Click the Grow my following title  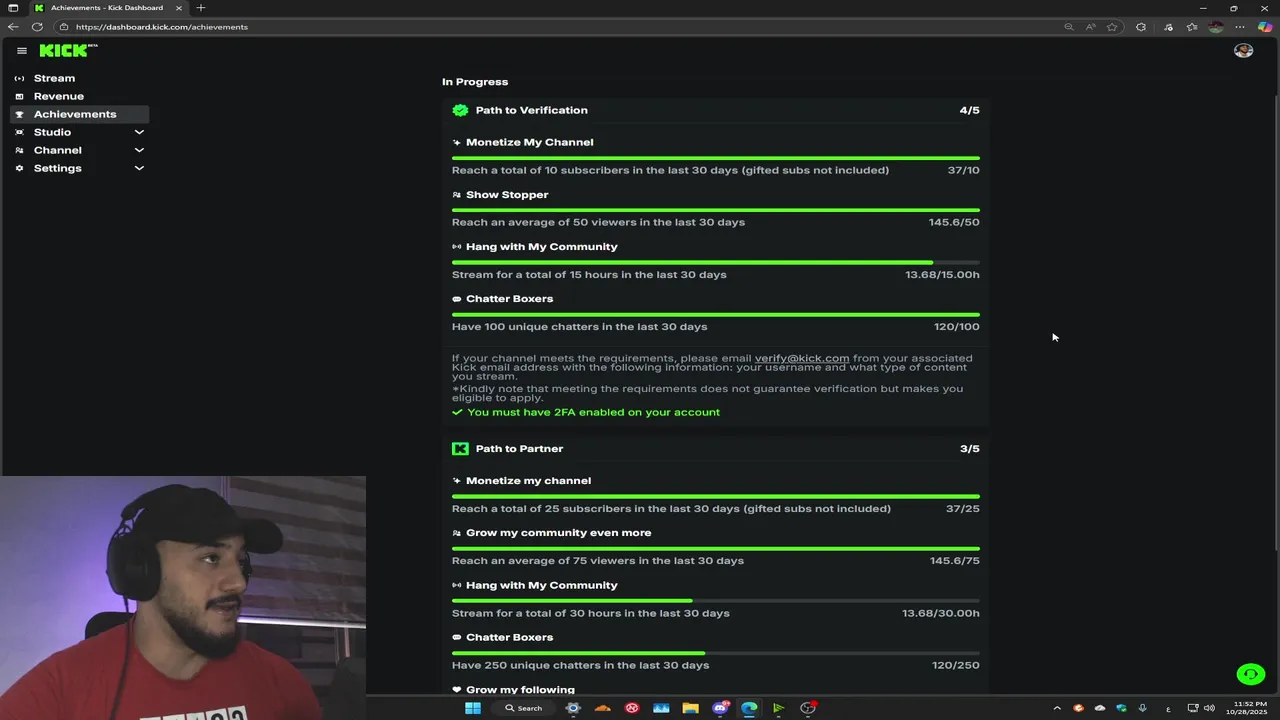[520, 690]
